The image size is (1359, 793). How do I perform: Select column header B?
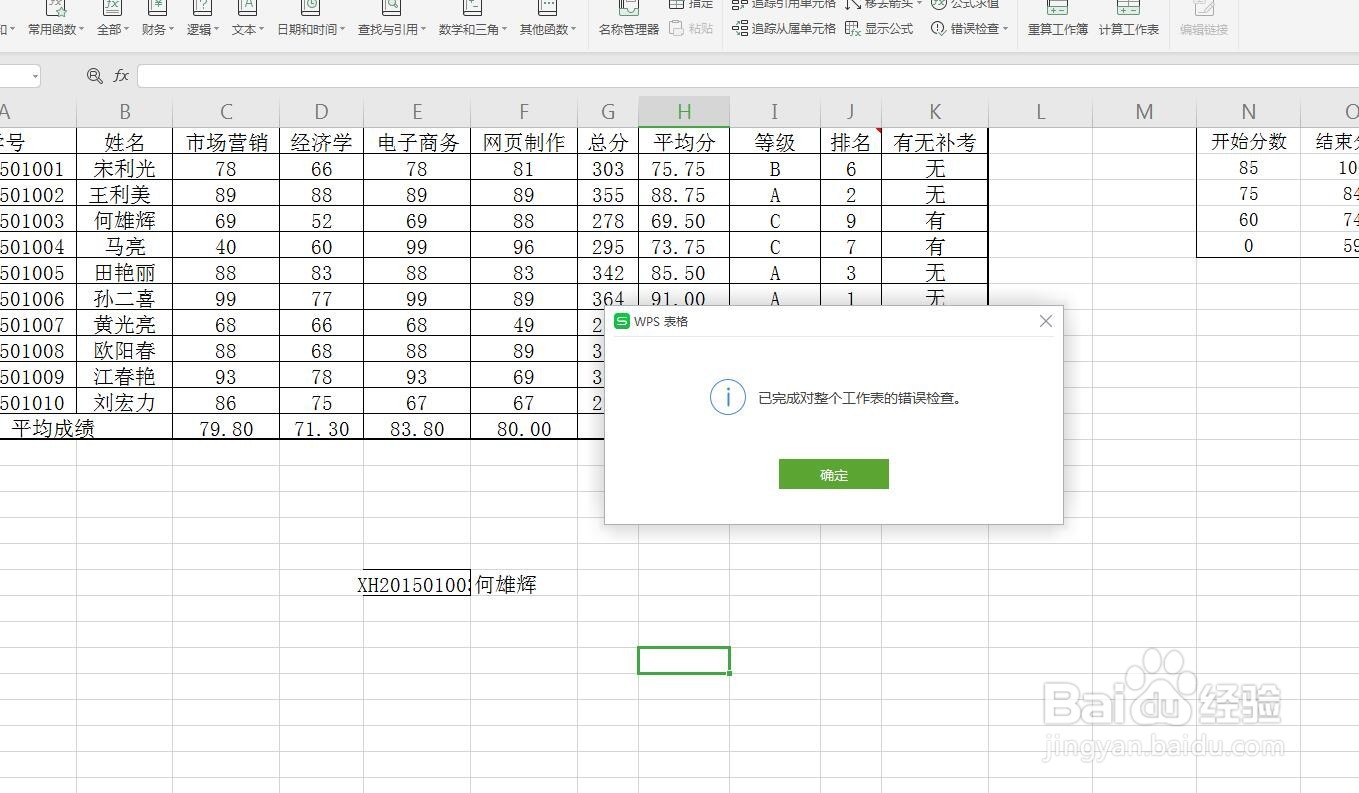click(x=124, y=112)
